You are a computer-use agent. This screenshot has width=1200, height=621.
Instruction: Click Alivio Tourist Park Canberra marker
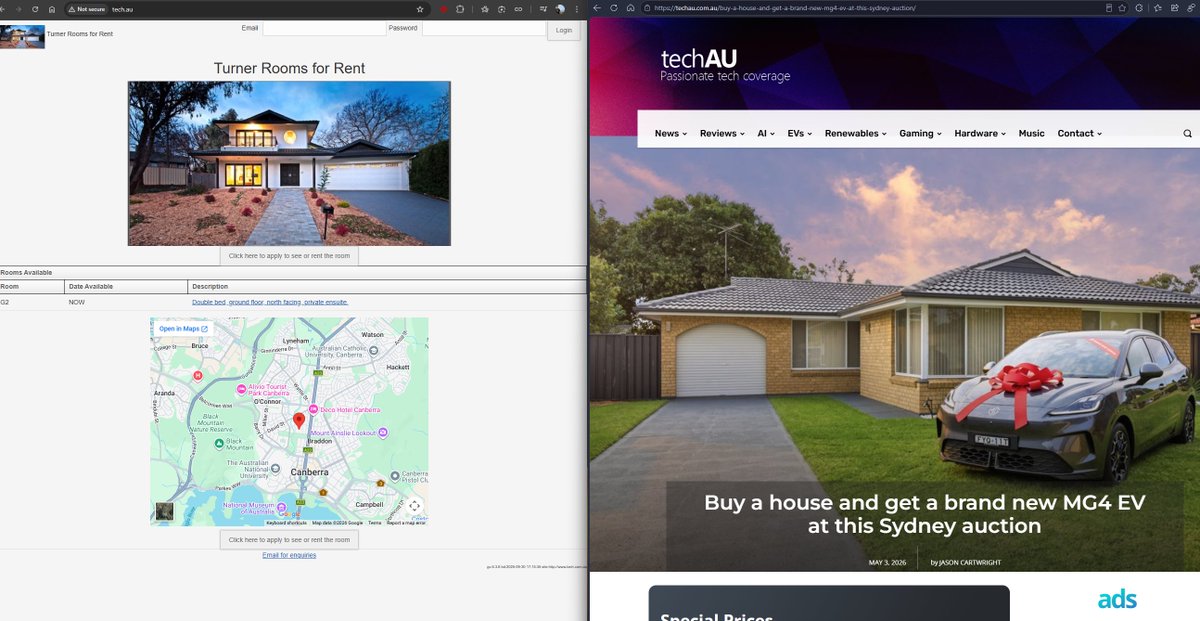point(241,389)
